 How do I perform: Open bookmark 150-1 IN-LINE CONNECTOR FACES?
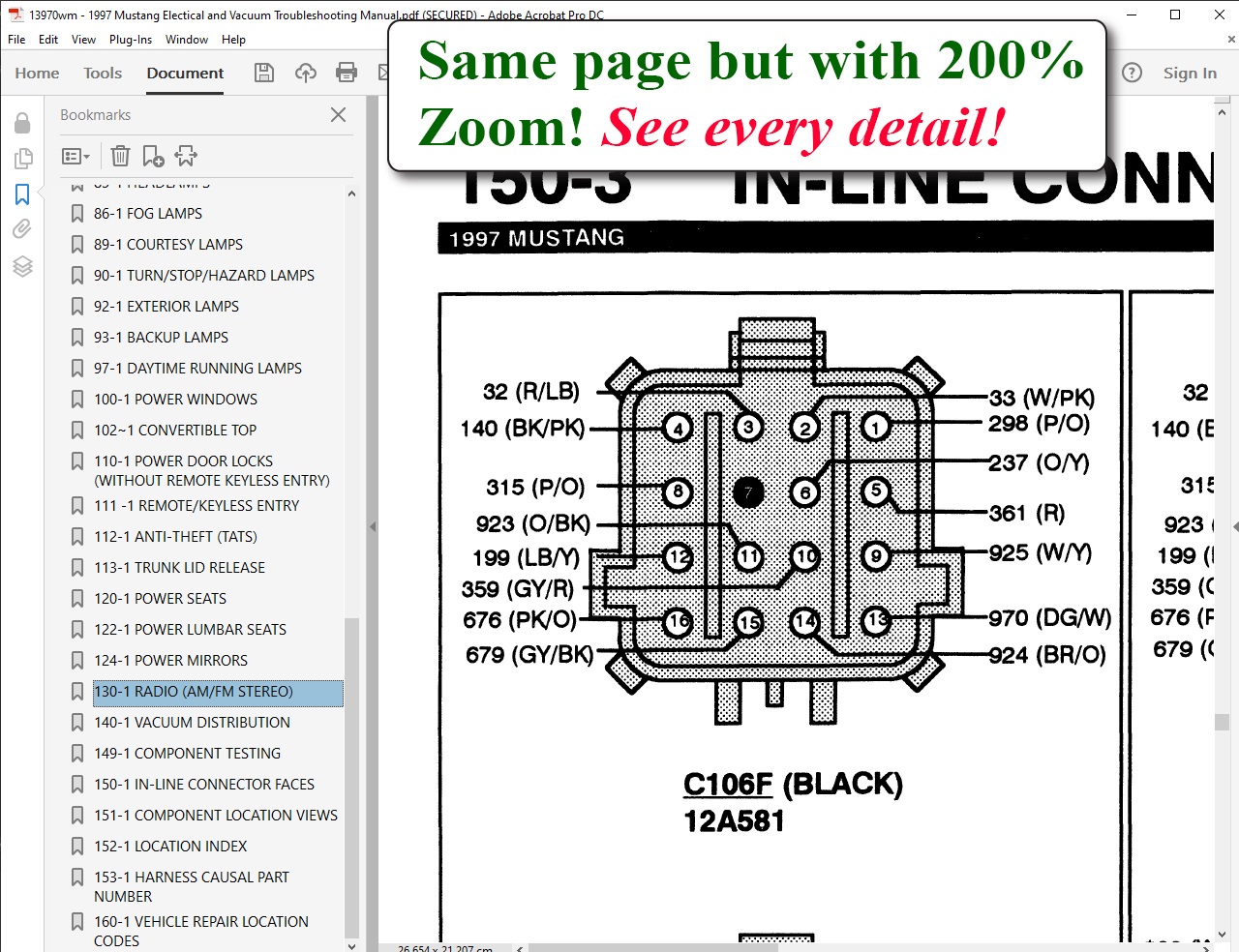pyautogui.click(x=204, y=785)
